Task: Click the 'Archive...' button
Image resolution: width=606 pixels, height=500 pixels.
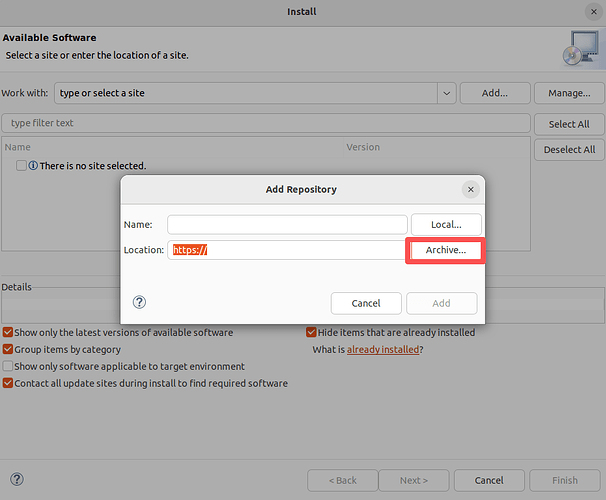Action: click(x=446, y=250)
